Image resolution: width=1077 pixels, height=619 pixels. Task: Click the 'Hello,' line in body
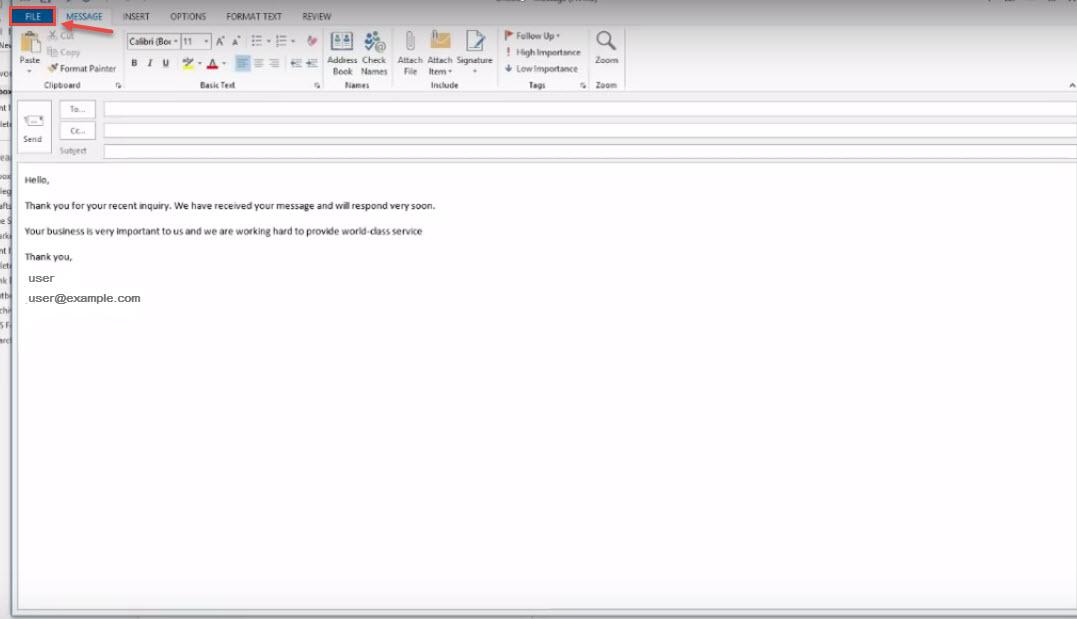coord(37,180)
